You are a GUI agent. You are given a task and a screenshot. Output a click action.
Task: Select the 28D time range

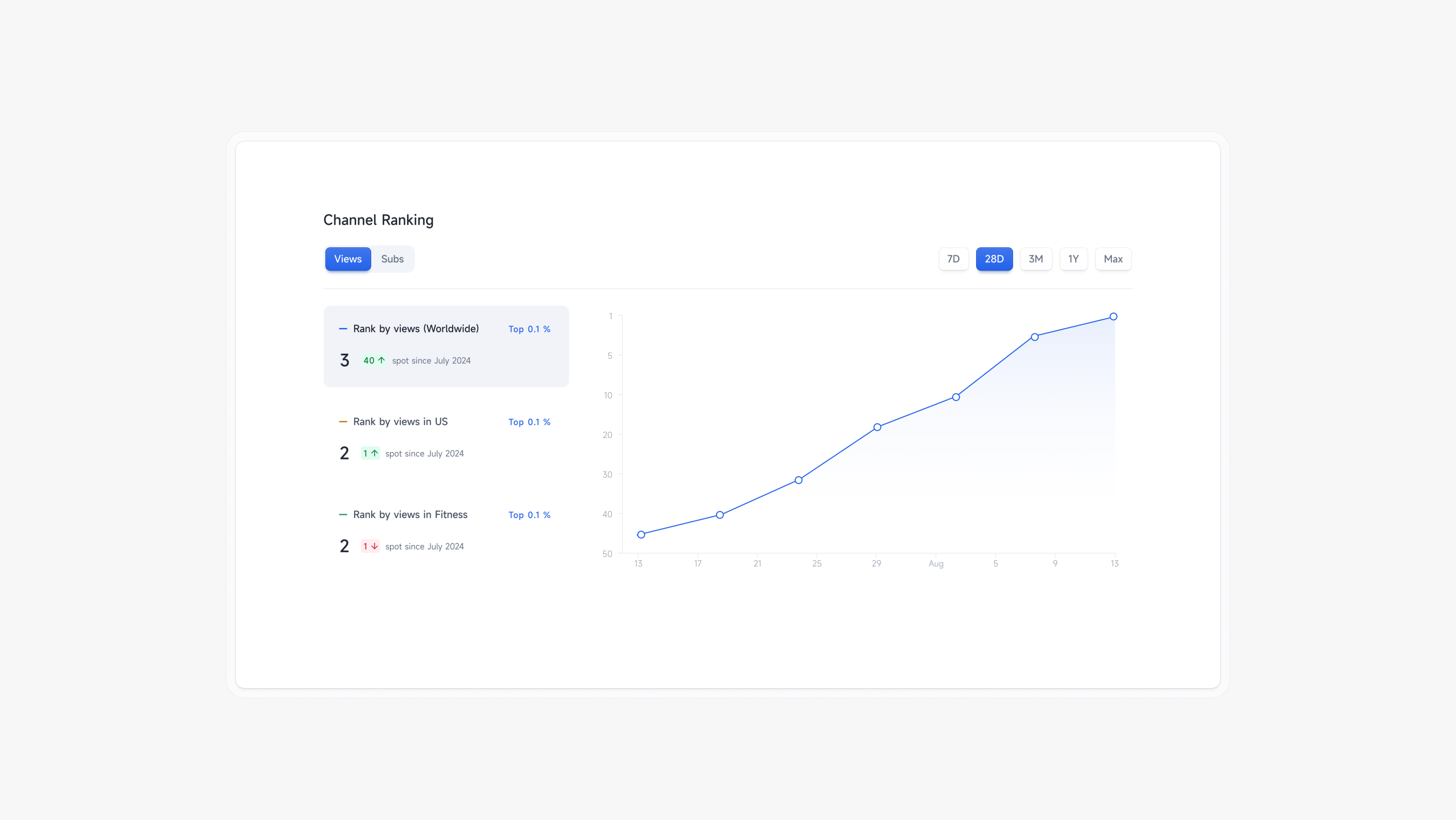point(994,259)
